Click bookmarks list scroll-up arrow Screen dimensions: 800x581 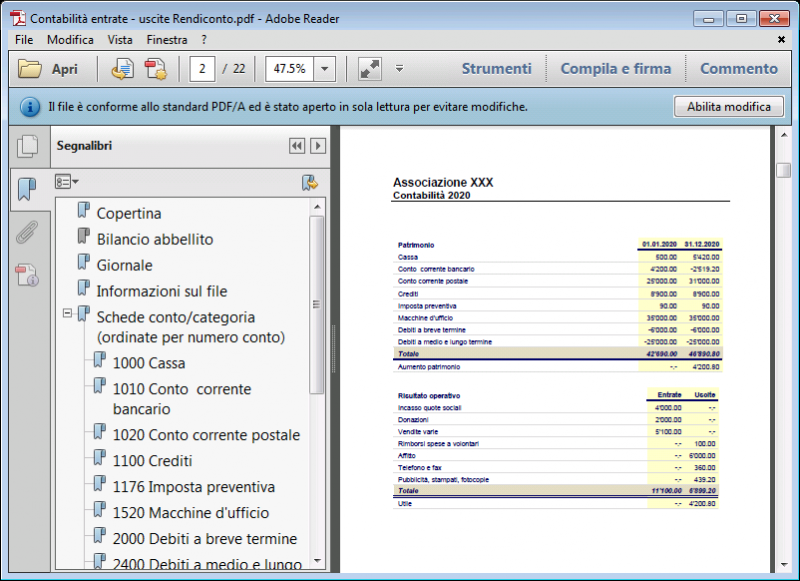pyautogui.click(x=317, y=207)
